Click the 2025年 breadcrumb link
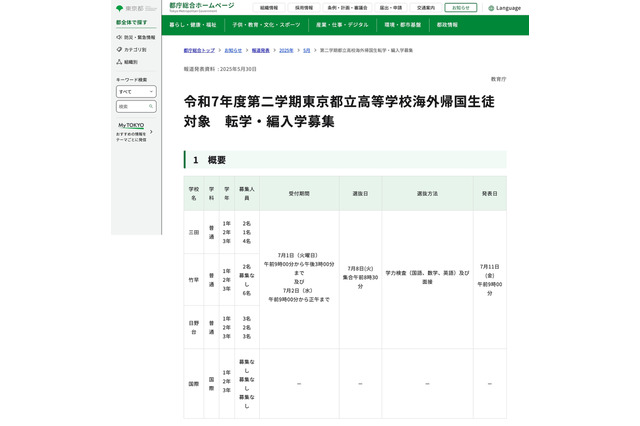The width and height of the screenshot is (640, 426). tap(286, 49)
